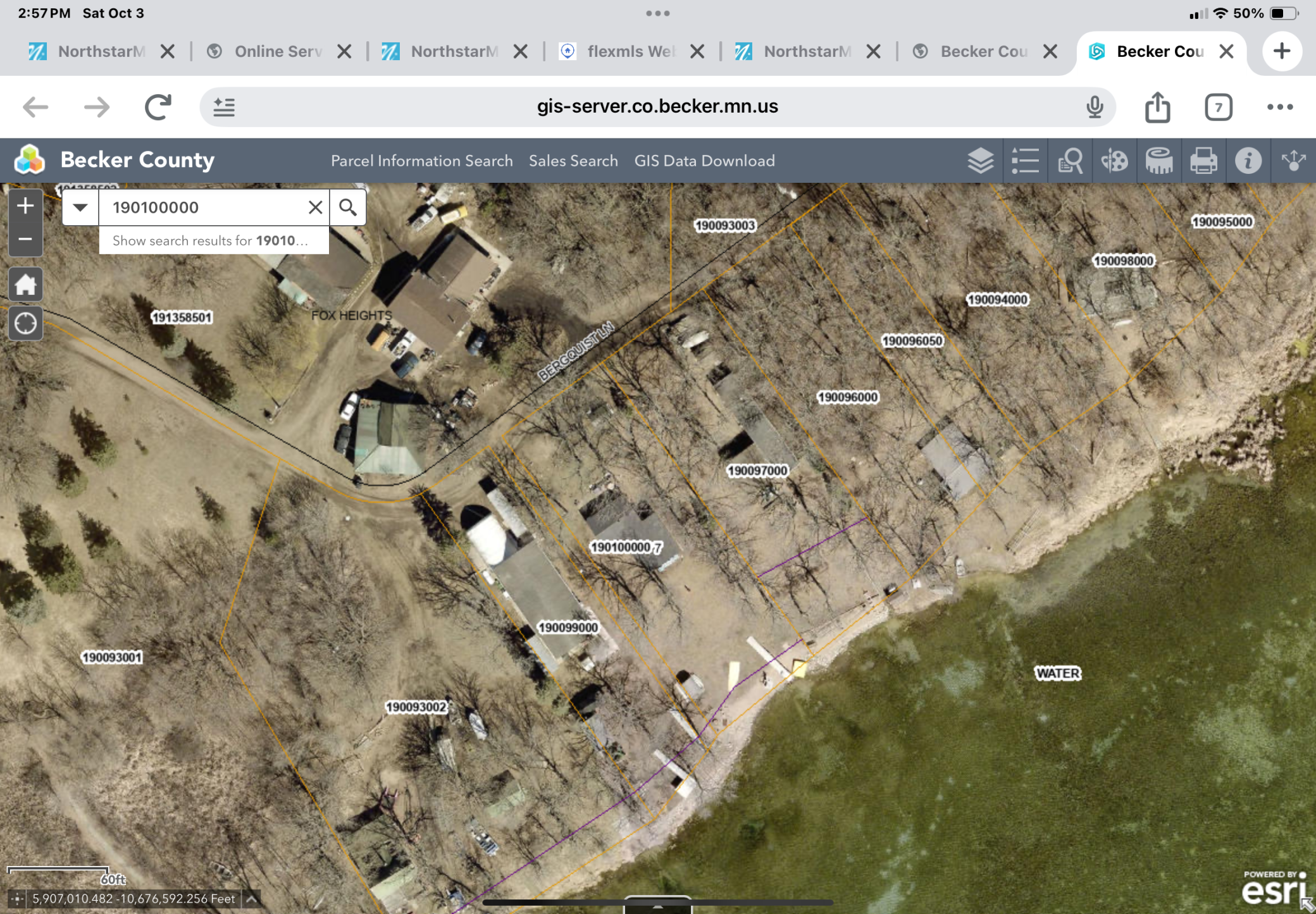Close the flexmls Web tab
This screenshot has width=1316, height=914.
pos(697,51)
